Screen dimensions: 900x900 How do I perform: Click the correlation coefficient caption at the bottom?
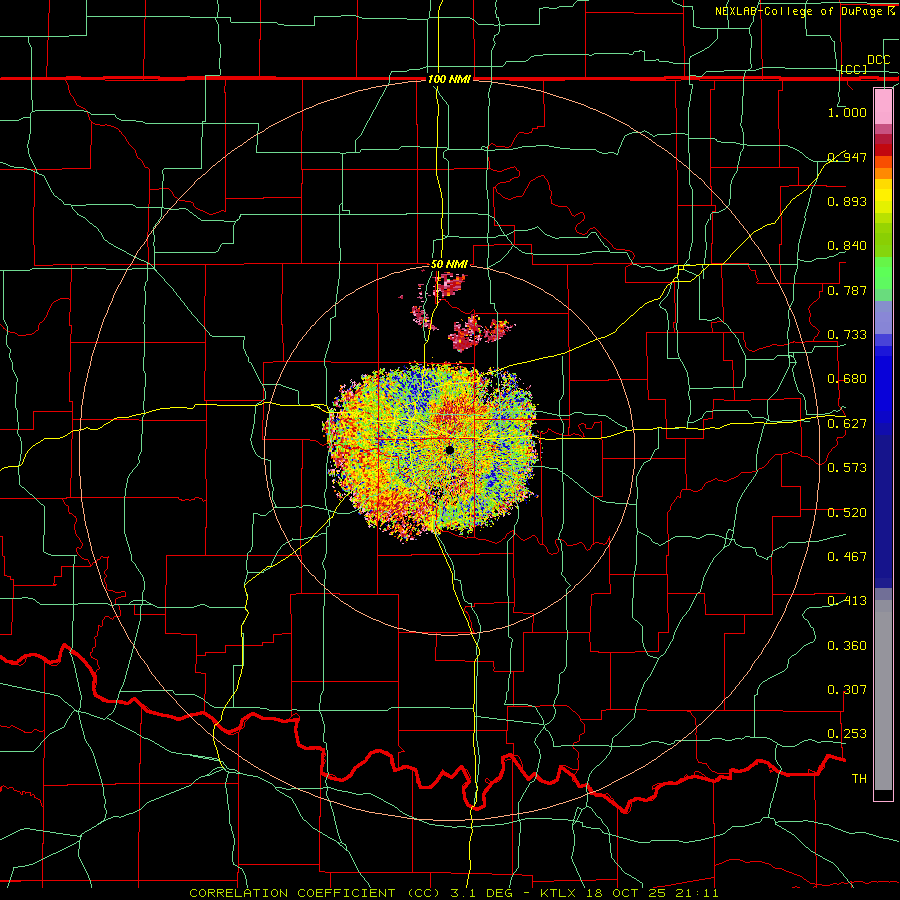pos(453,893)
